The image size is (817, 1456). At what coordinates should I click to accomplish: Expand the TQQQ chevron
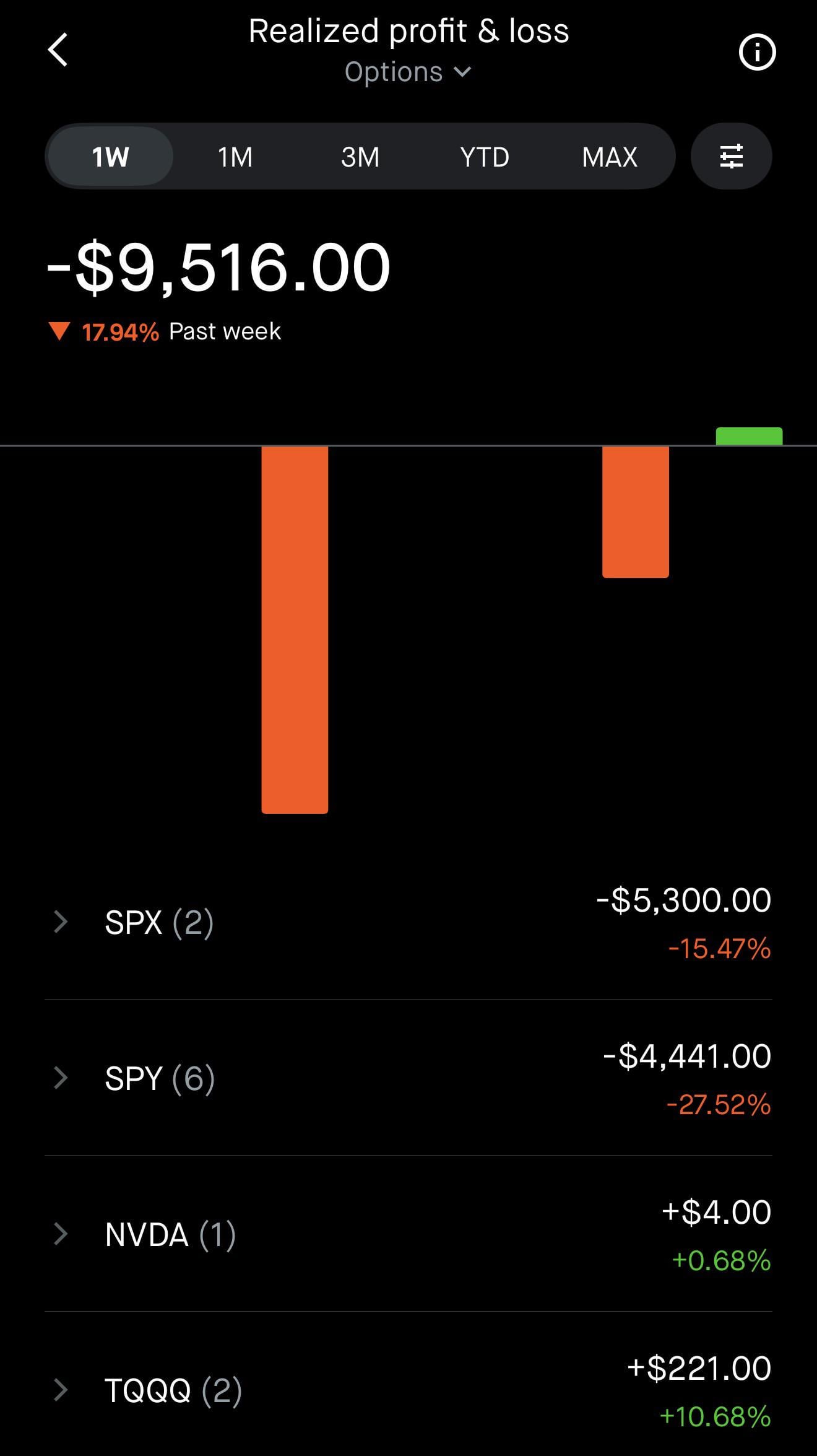[61, 1390]
